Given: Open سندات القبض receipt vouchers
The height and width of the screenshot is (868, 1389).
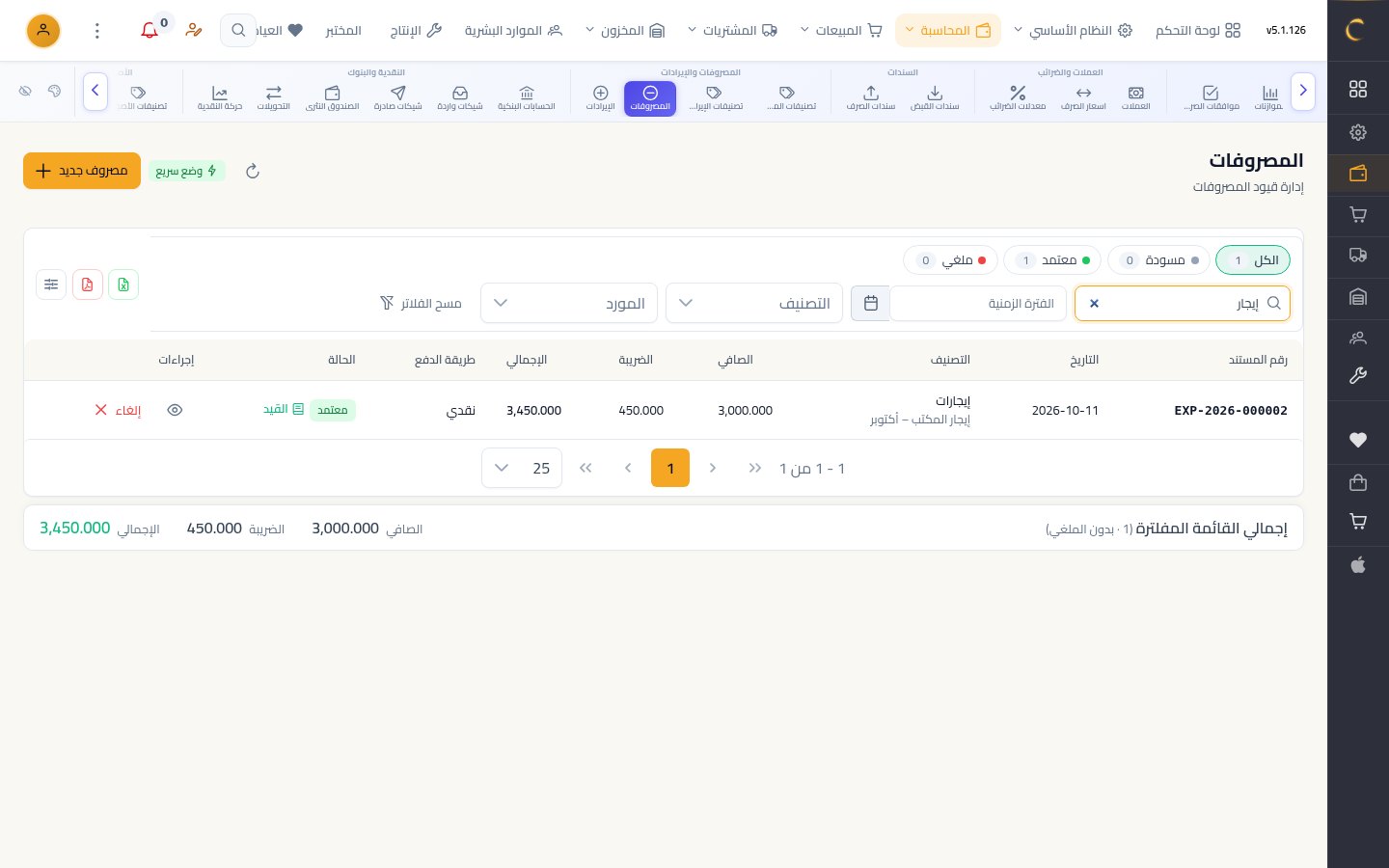Looking at the screenshot, I should point(935,97).
